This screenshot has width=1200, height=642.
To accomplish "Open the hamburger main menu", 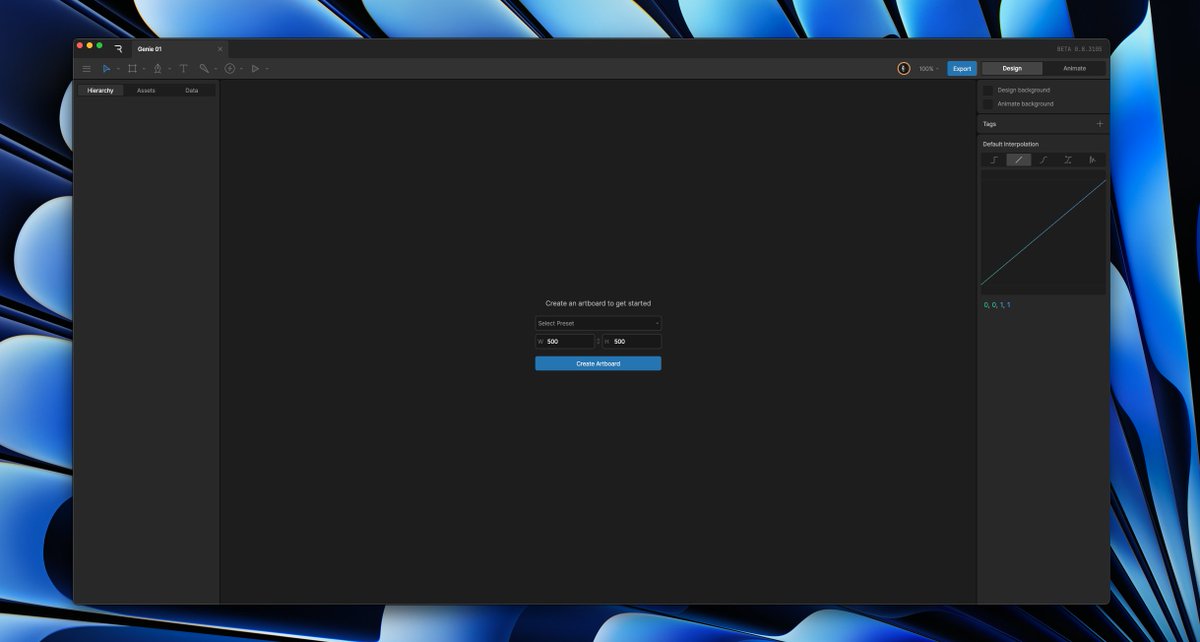I will pos(86,69).
